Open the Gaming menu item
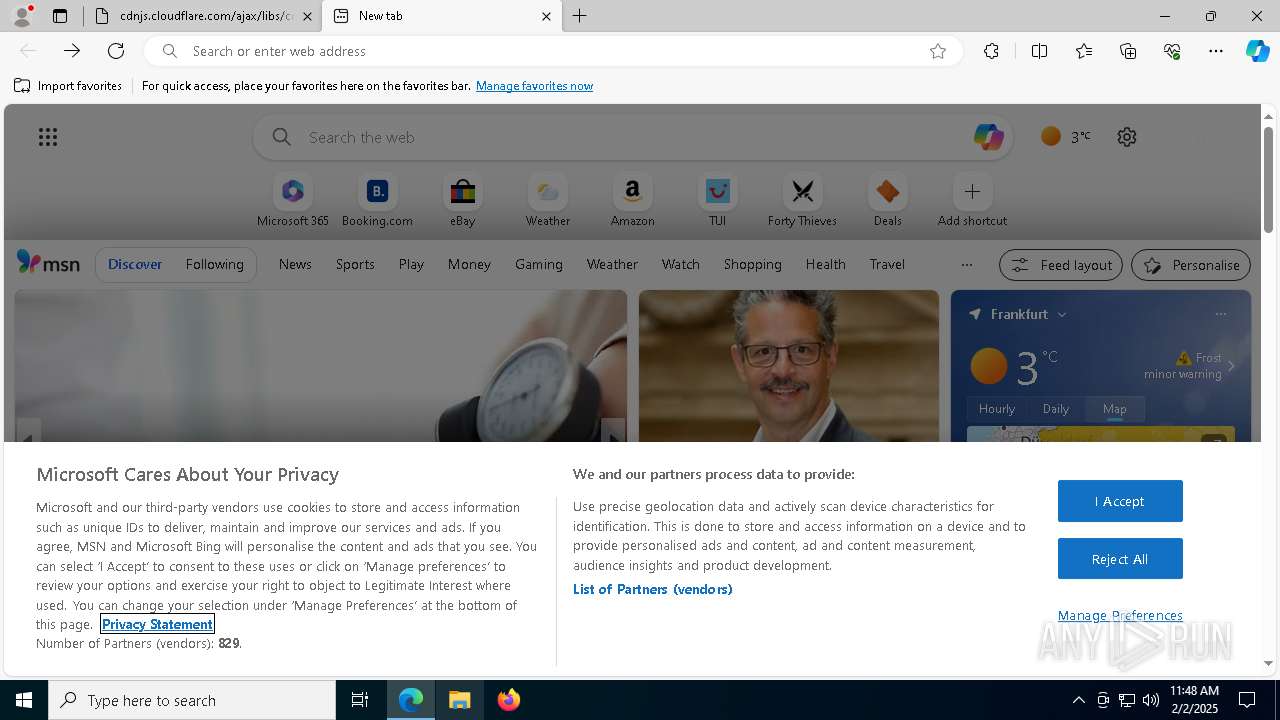 tap(539, 264)
